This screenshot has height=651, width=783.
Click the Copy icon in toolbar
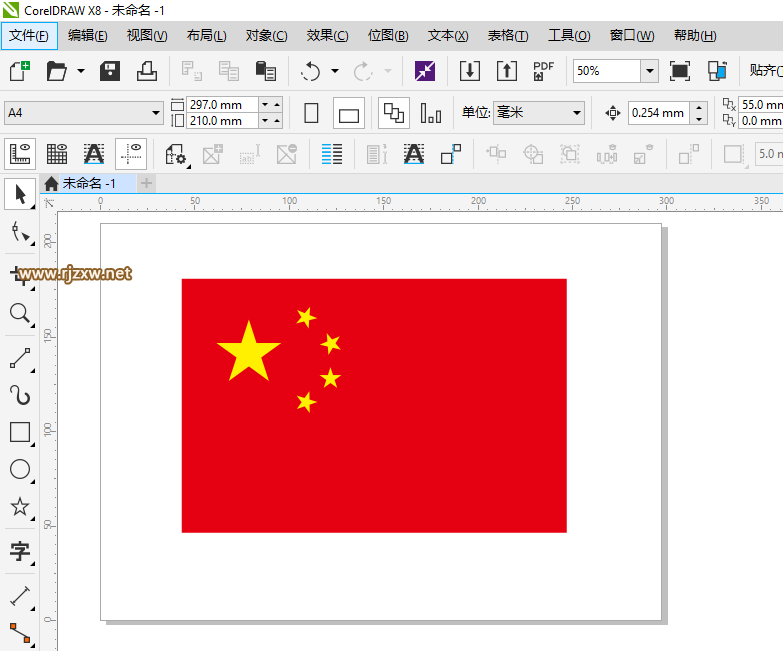point(229,71)
